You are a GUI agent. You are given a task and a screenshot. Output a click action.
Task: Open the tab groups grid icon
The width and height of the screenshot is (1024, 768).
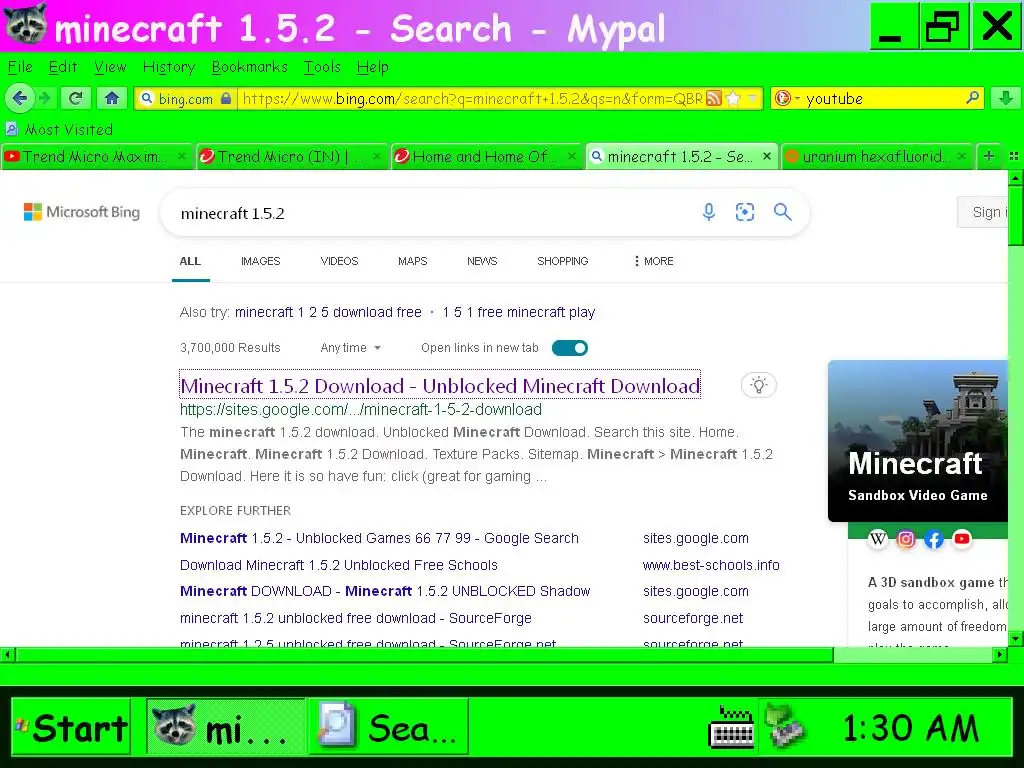click(1014, 156)
